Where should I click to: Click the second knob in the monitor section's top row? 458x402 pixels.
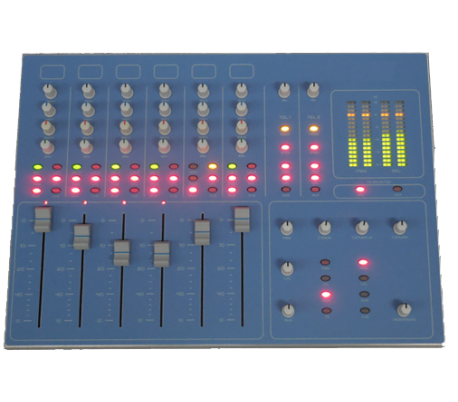tap(325, 228)
